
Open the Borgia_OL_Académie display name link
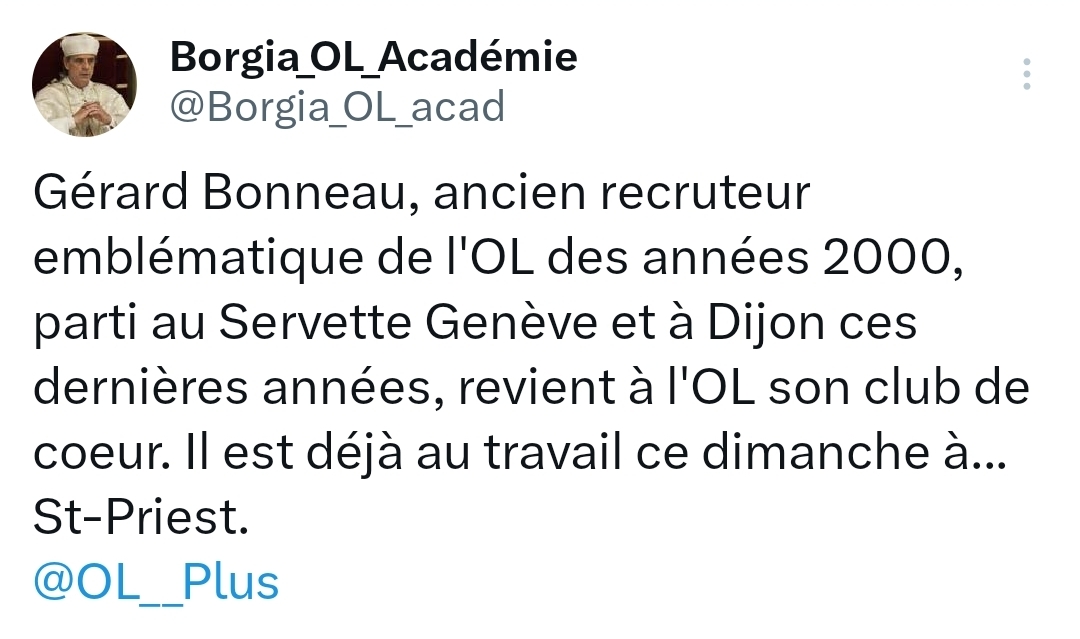click(373, 58)
